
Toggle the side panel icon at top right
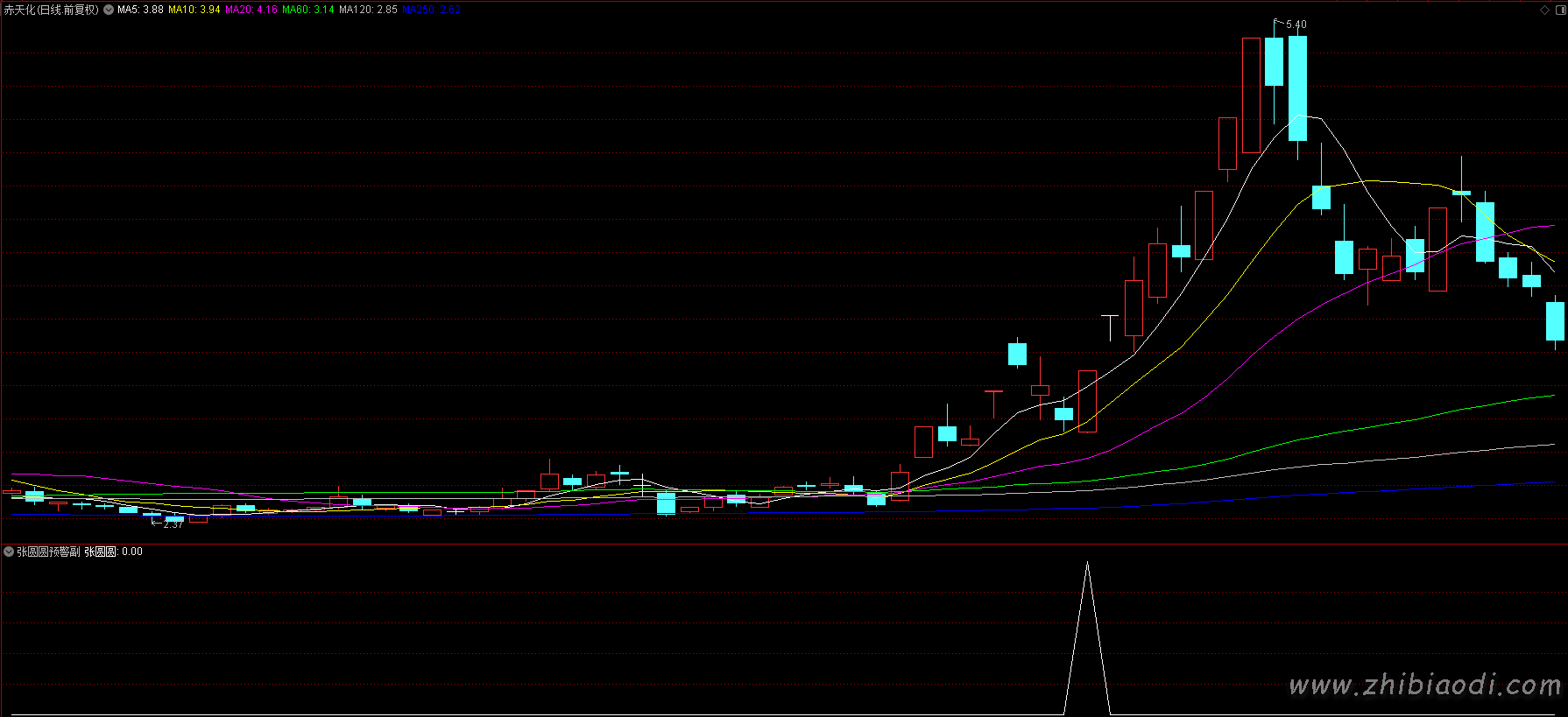tap(1560, 10)
